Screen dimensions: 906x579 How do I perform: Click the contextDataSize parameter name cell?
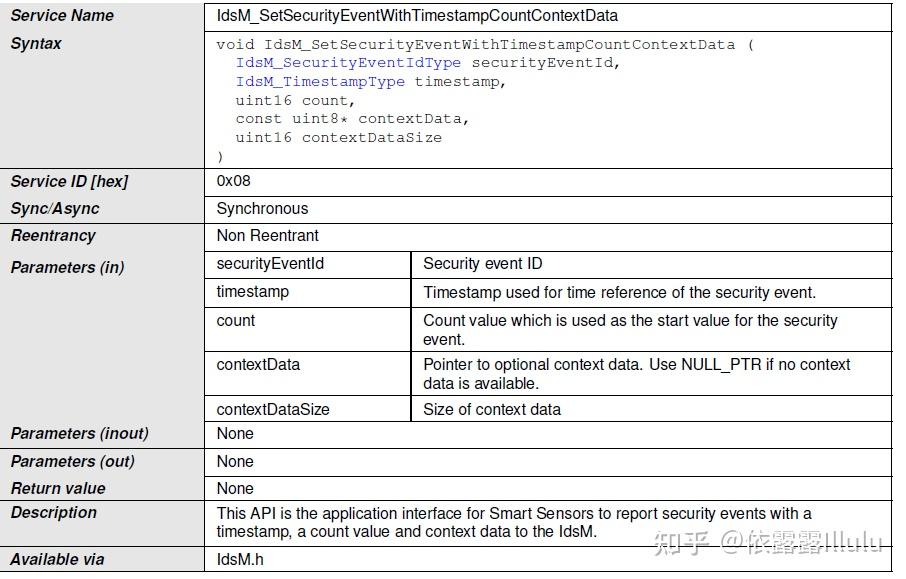coord(273,409)
